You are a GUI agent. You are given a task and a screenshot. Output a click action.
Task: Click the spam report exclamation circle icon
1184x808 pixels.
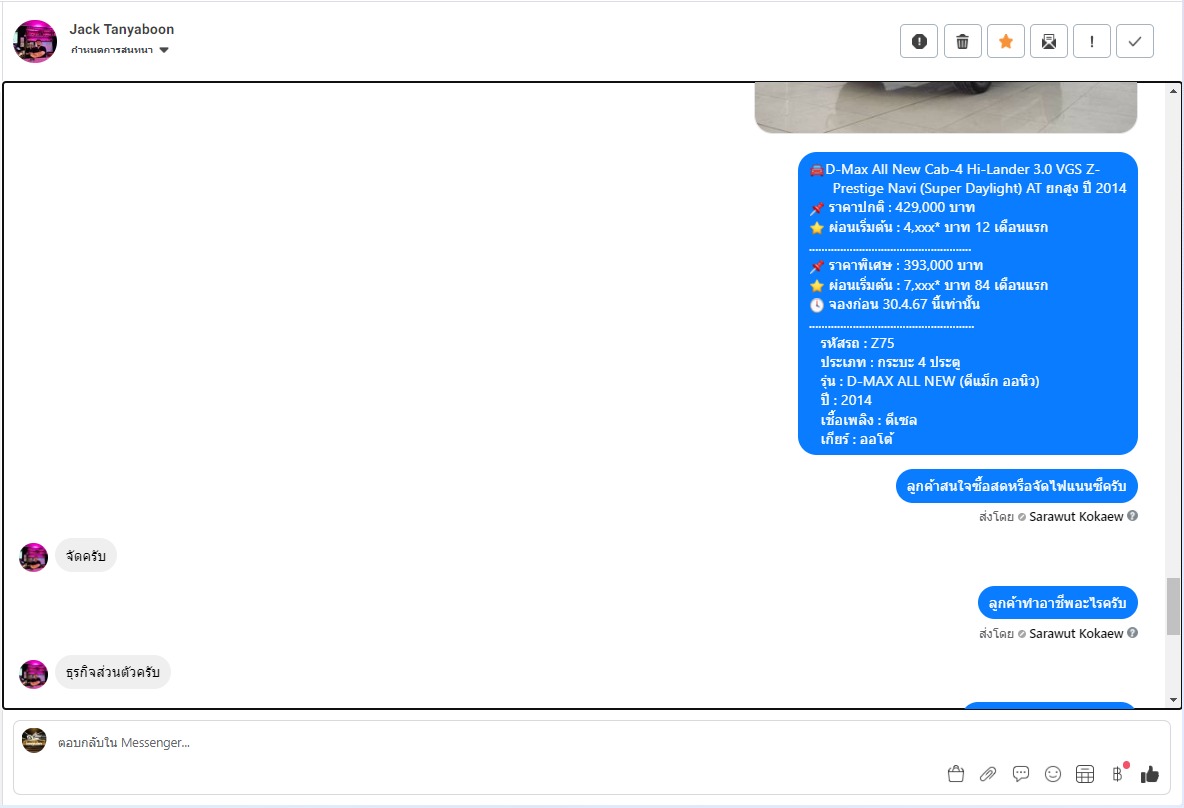pyautogui.click(x=919, y=42)
